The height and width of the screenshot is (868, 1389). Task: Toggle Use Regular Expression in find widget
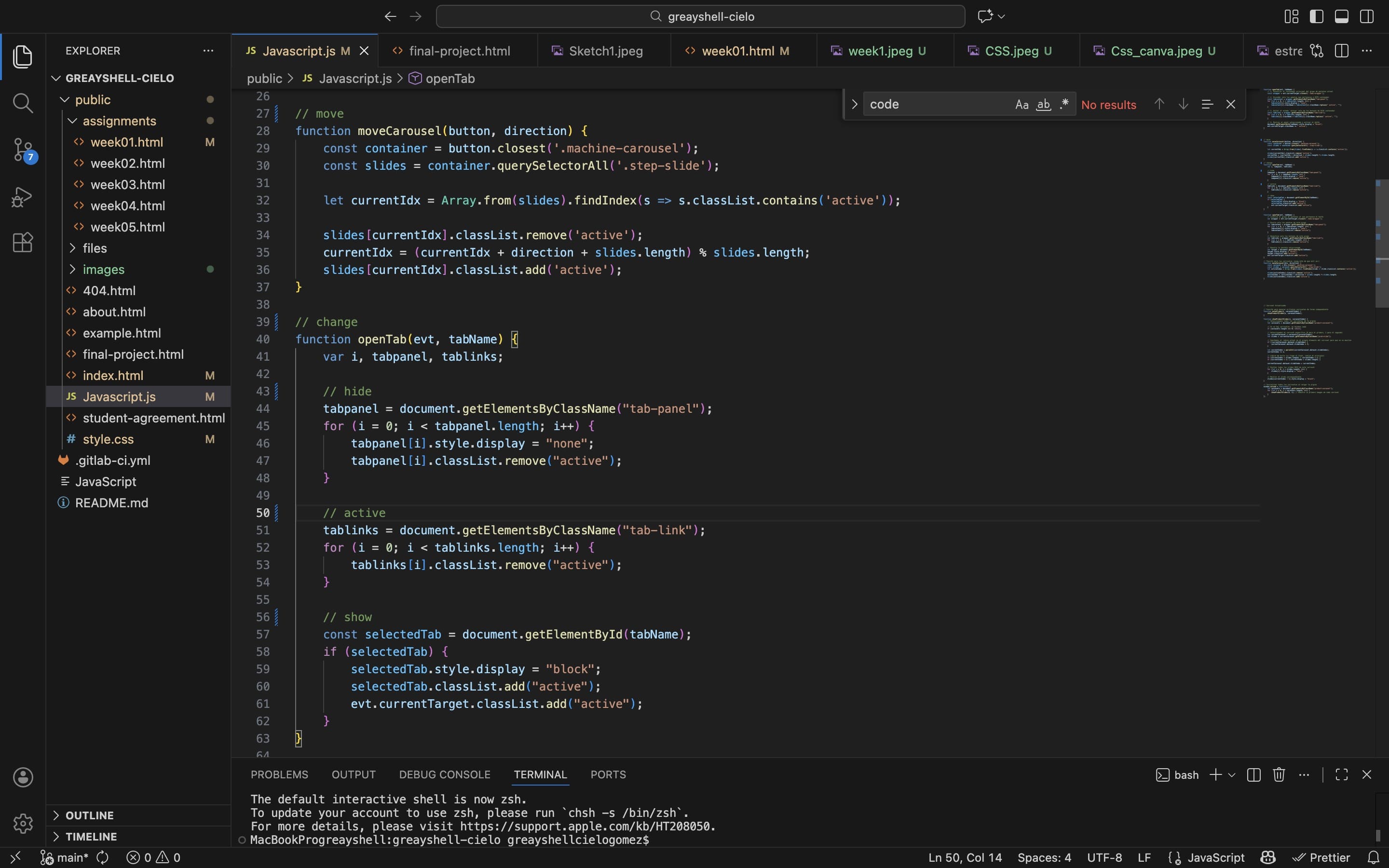(1065, 105)
